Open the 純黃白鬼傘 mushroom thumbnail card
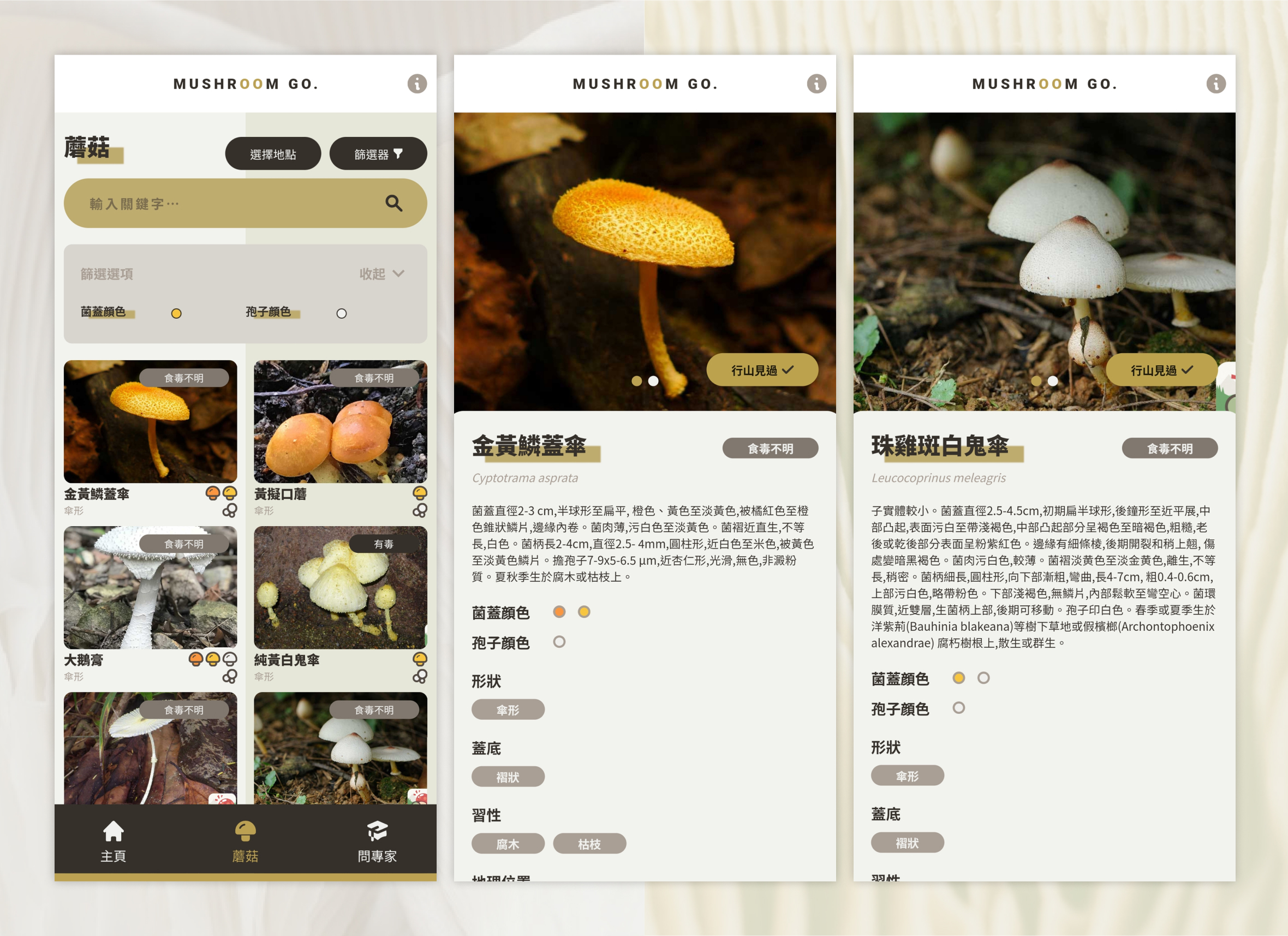This screenshot has height=936, width=1288. tap(340, 588)
